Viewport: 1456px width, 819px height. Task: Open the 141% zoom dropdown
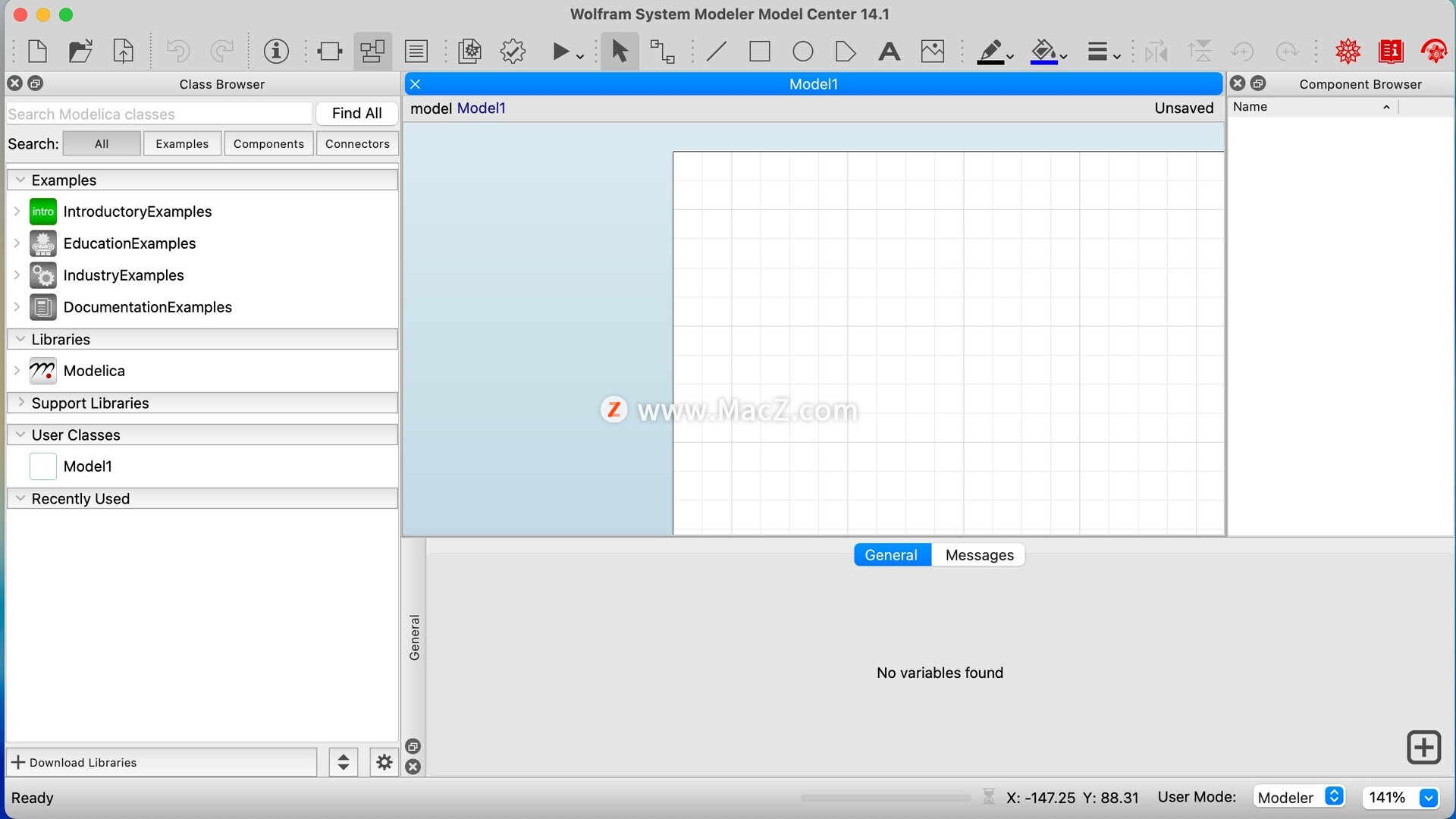coord(1400,797)
